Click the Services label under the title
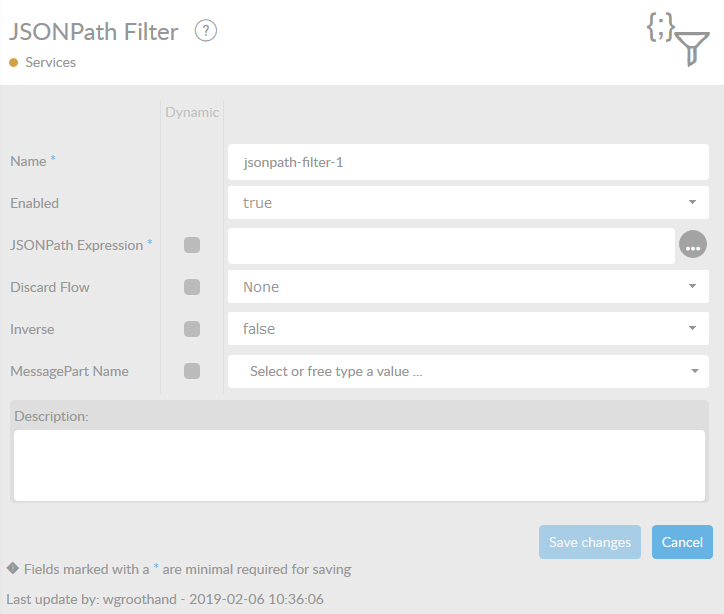724x614 pixels. click(50, 62)
